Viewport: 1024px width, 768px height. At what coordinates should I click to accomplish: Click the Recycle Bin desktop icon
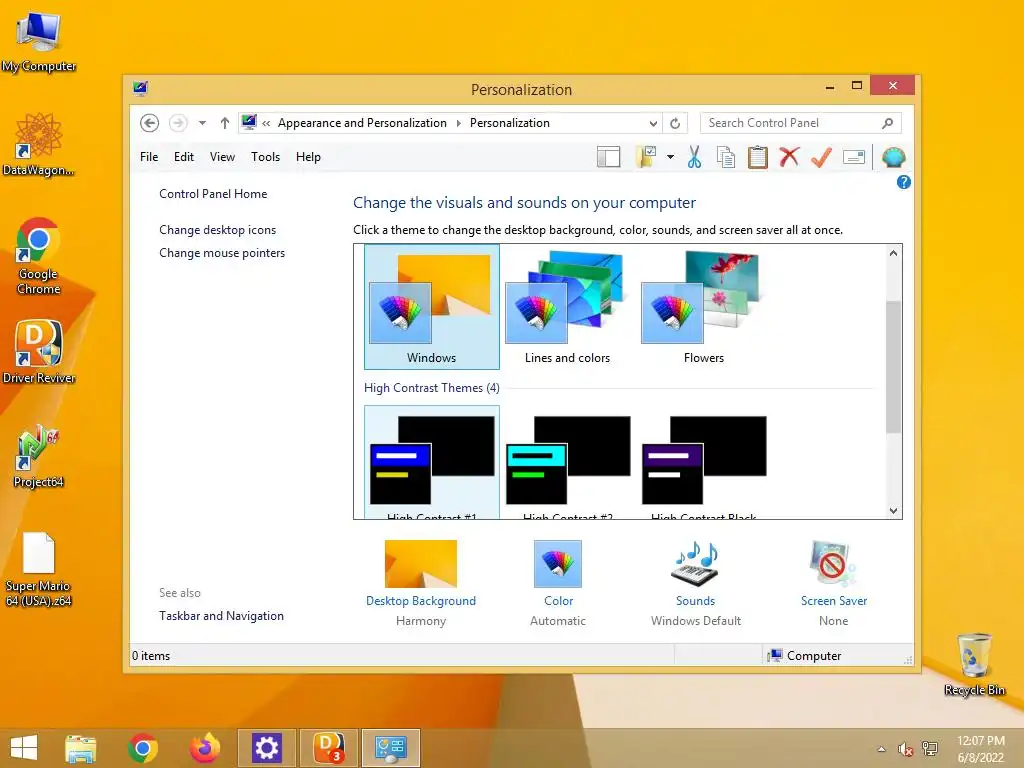(974, 664)
